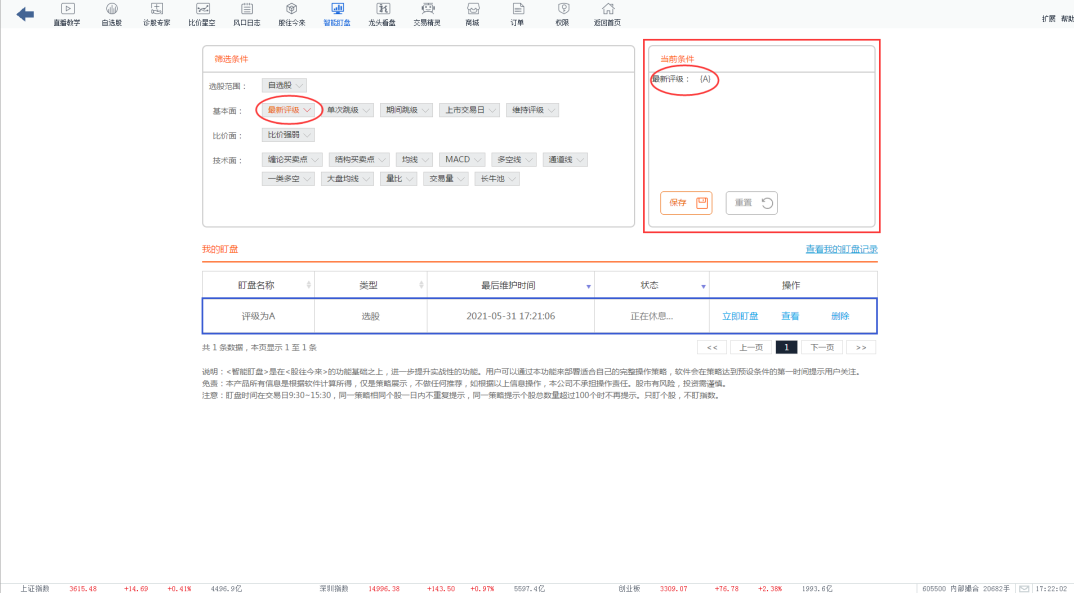Open the 自选股 (watchlist) icon
The image size is (1074, 593).
(x=112, y=13)
